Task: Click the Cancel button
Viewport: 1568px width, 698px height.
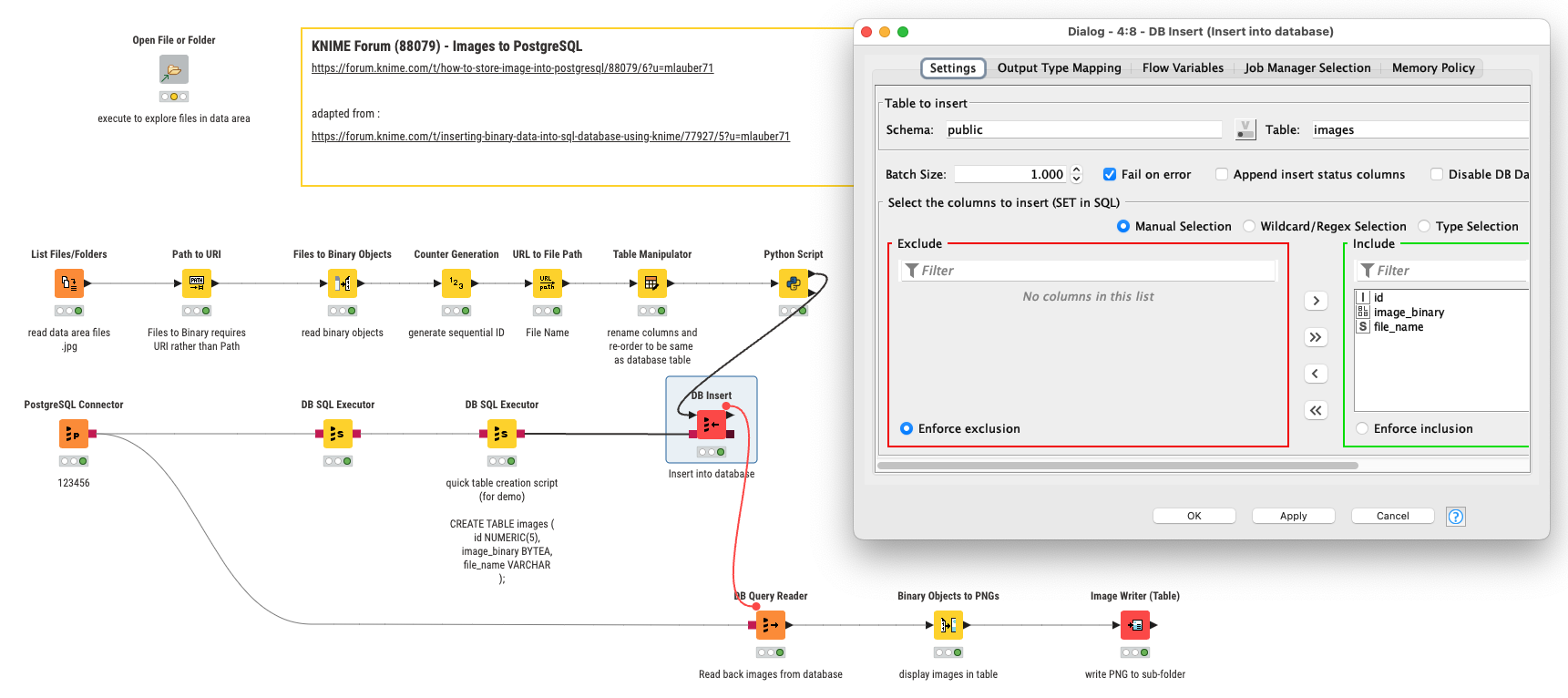Action: [x=1393, y=516]
